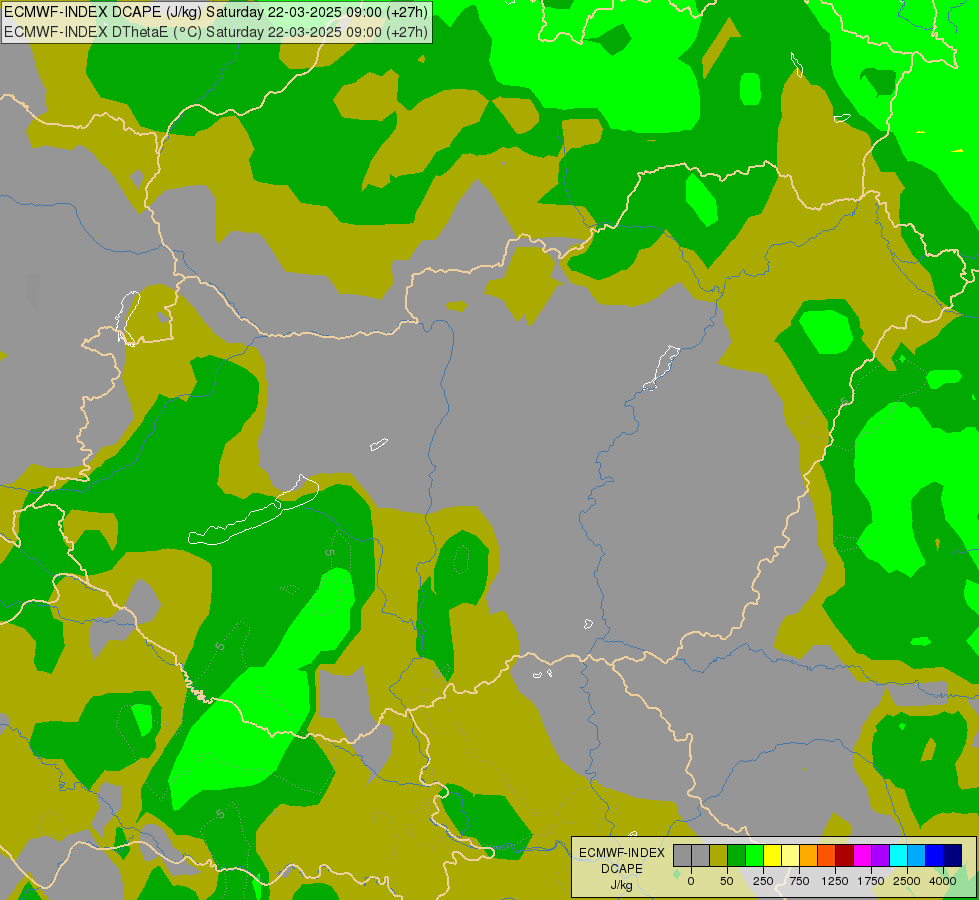Click legend tick value 50
This screenshot has height=900, width=979.
(727, 881)
